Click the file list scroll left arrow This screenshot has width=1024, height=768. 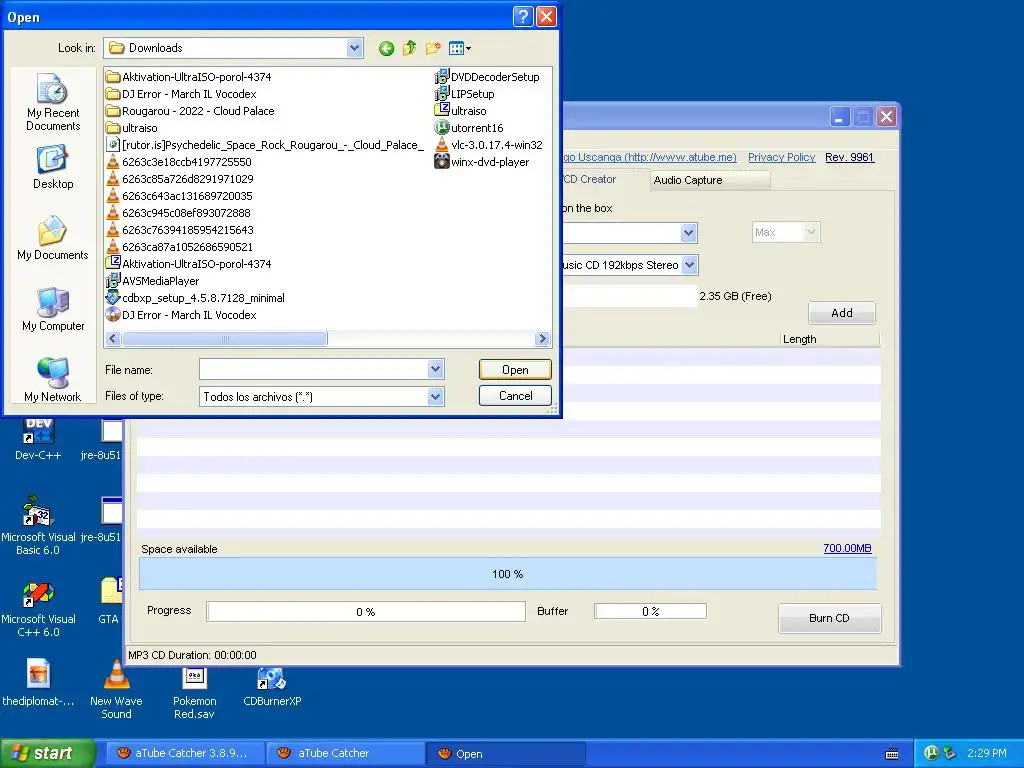click(x=113, y=339)
